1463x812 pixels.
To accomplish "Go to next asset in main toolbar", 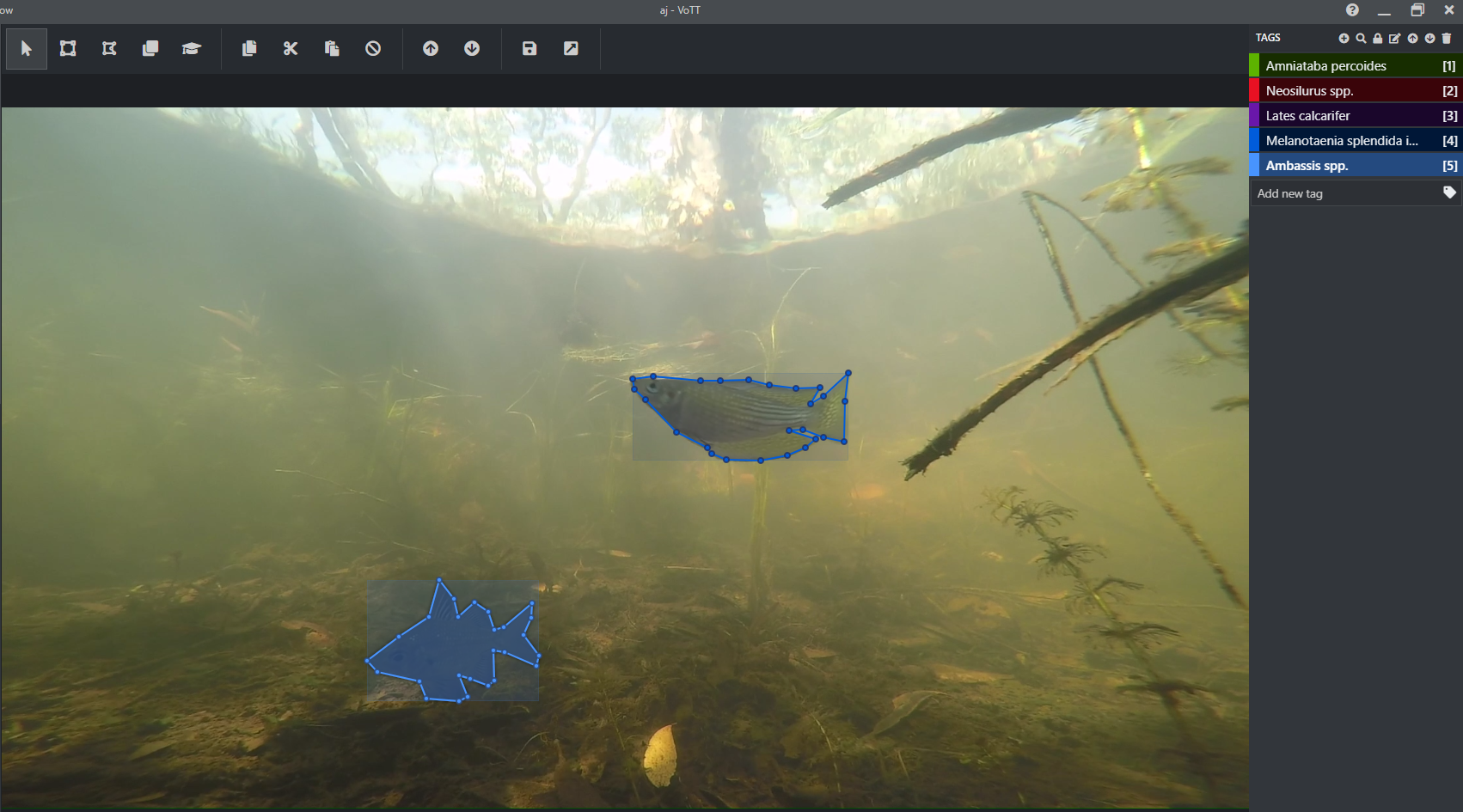I will coord(472,49).
